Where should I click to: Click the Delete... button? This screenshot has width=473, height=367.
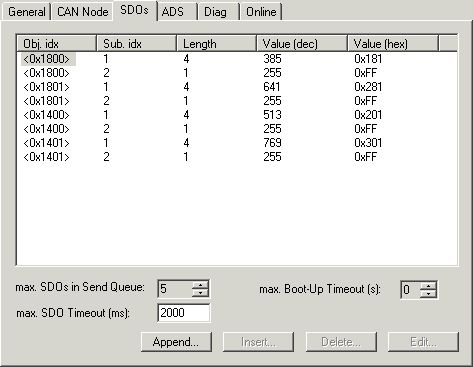pyautogui.click(x=341, y=342)
